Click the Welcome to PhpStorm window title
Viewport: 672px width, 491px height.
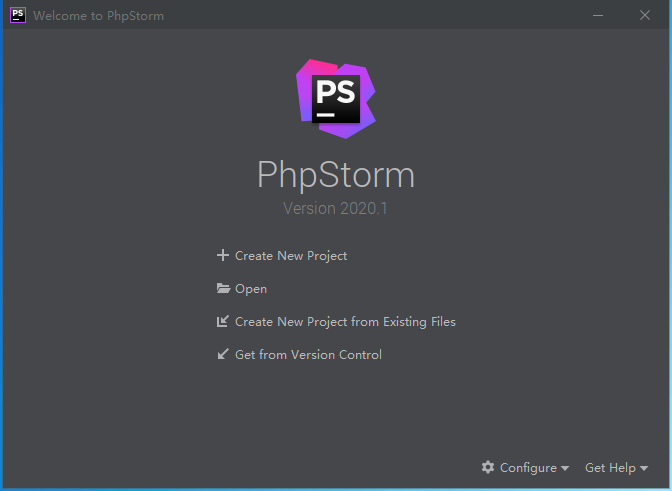click(99, 16)
